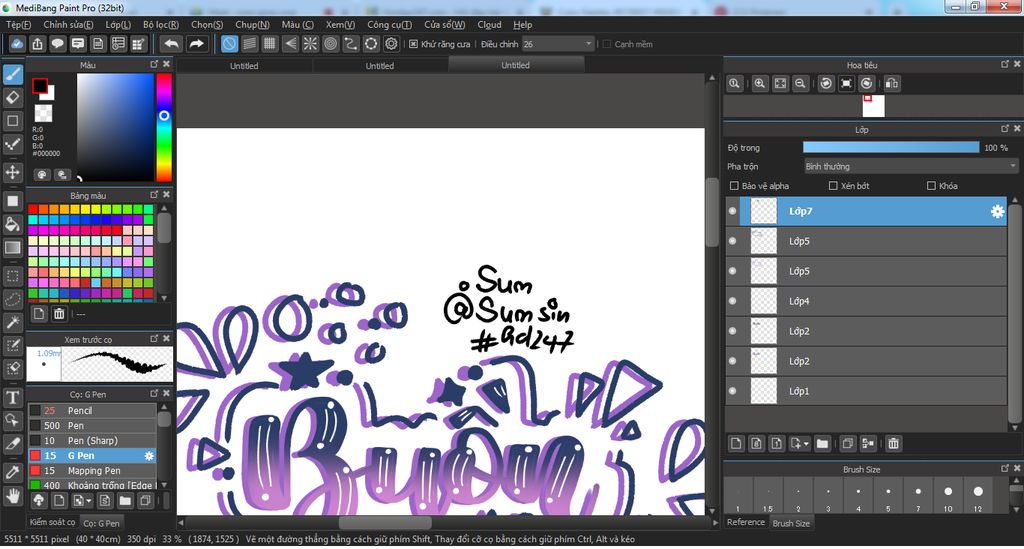Add a new layer folder
Screen dimensions: 1024x549
coord(822,444)
